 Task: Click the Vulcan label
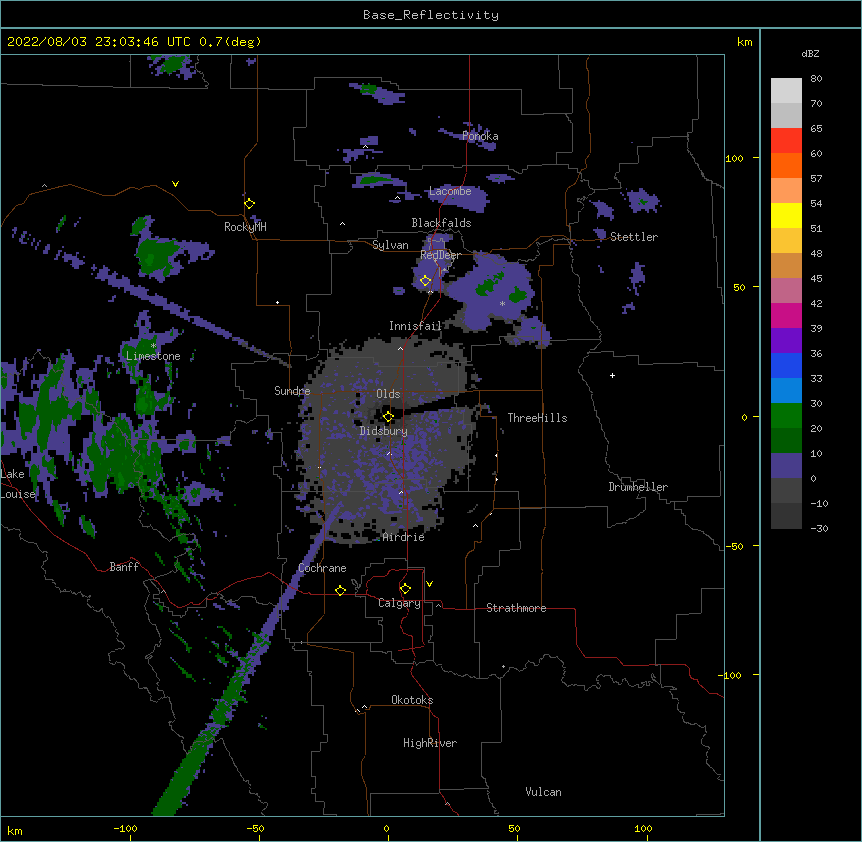543,792
